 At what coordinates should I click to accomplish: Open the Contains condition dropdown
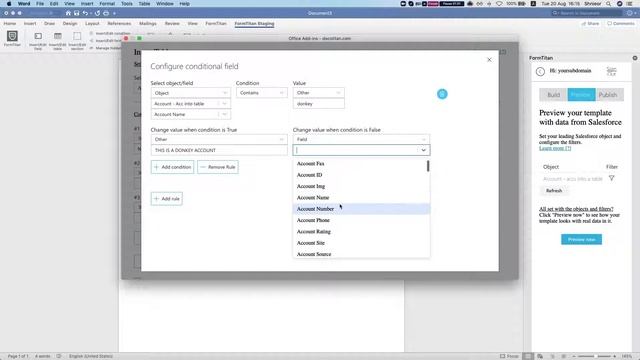point(261,93)
